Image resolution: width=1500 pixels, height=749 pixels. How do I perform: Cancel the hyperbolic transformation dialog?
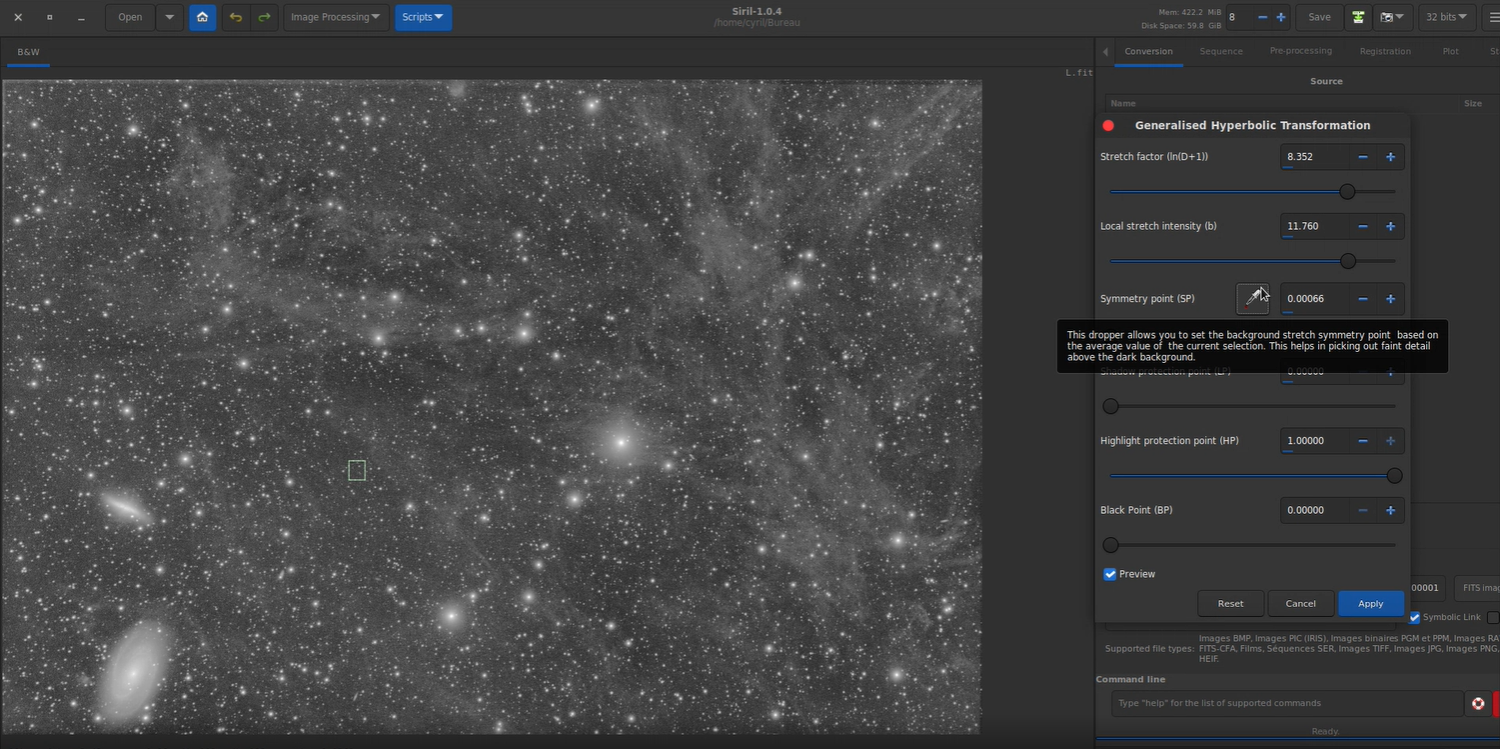tap(1301, 603)
